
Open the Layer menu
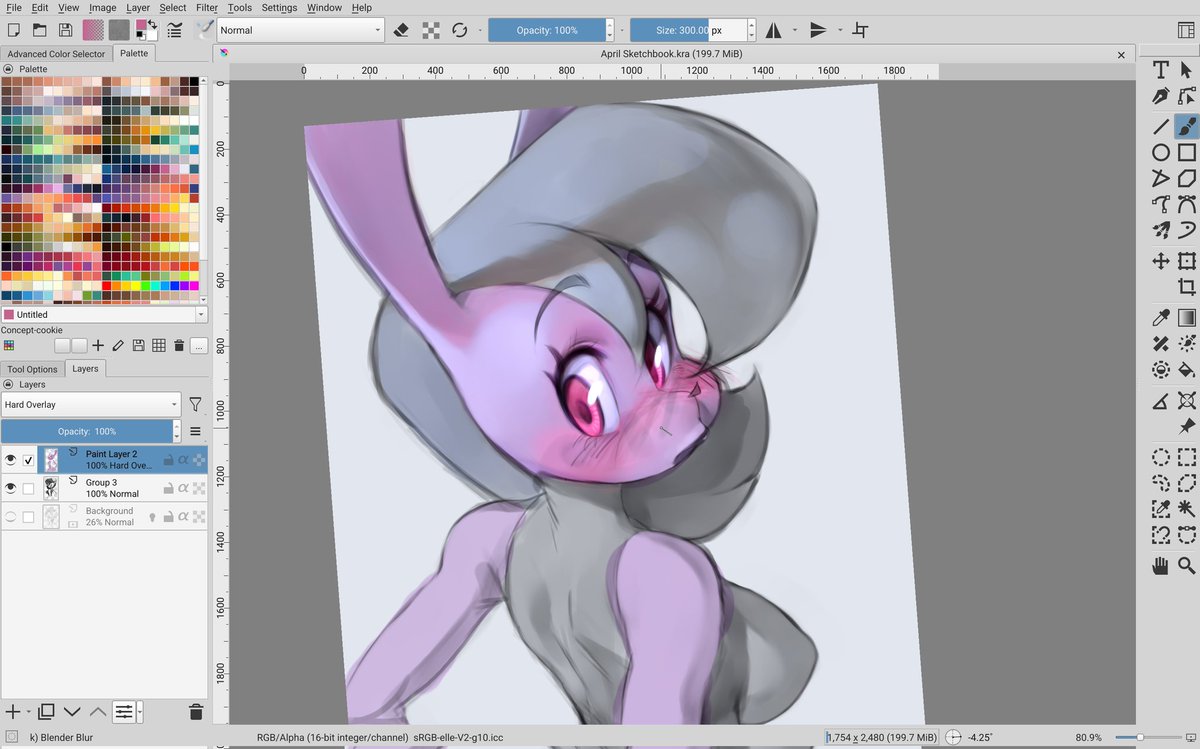click(137, 7)
